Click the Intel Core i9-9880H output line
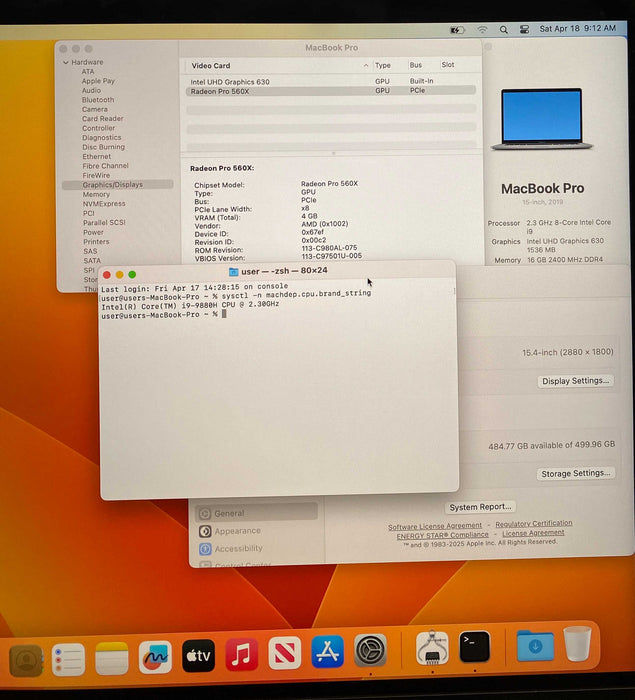The height and width of the screenshot is (700, 635). (x=190, y=305)
